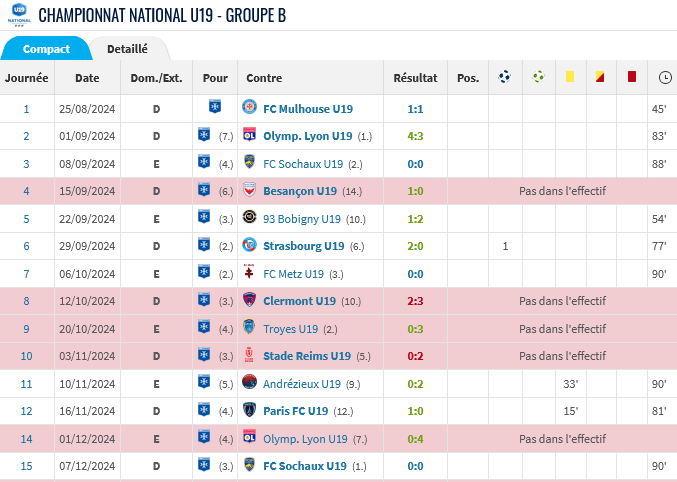Click the Résultat column header

[415, 78]
